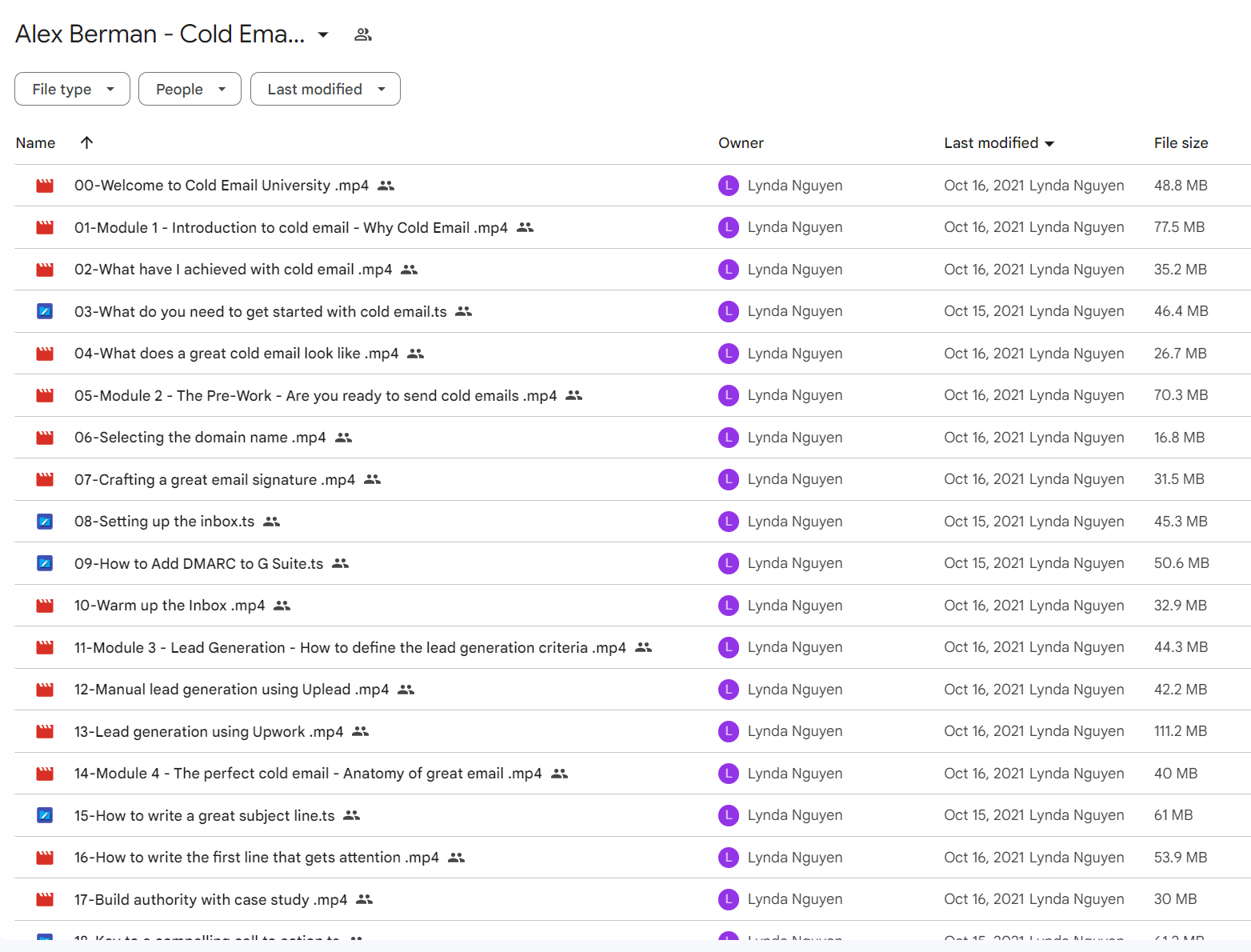Image resolution: width=1251 pixels, height=952 pixels.
Task: Open 01-Module 1 Introduction to cold email file
Action: (x=291, y=227)
